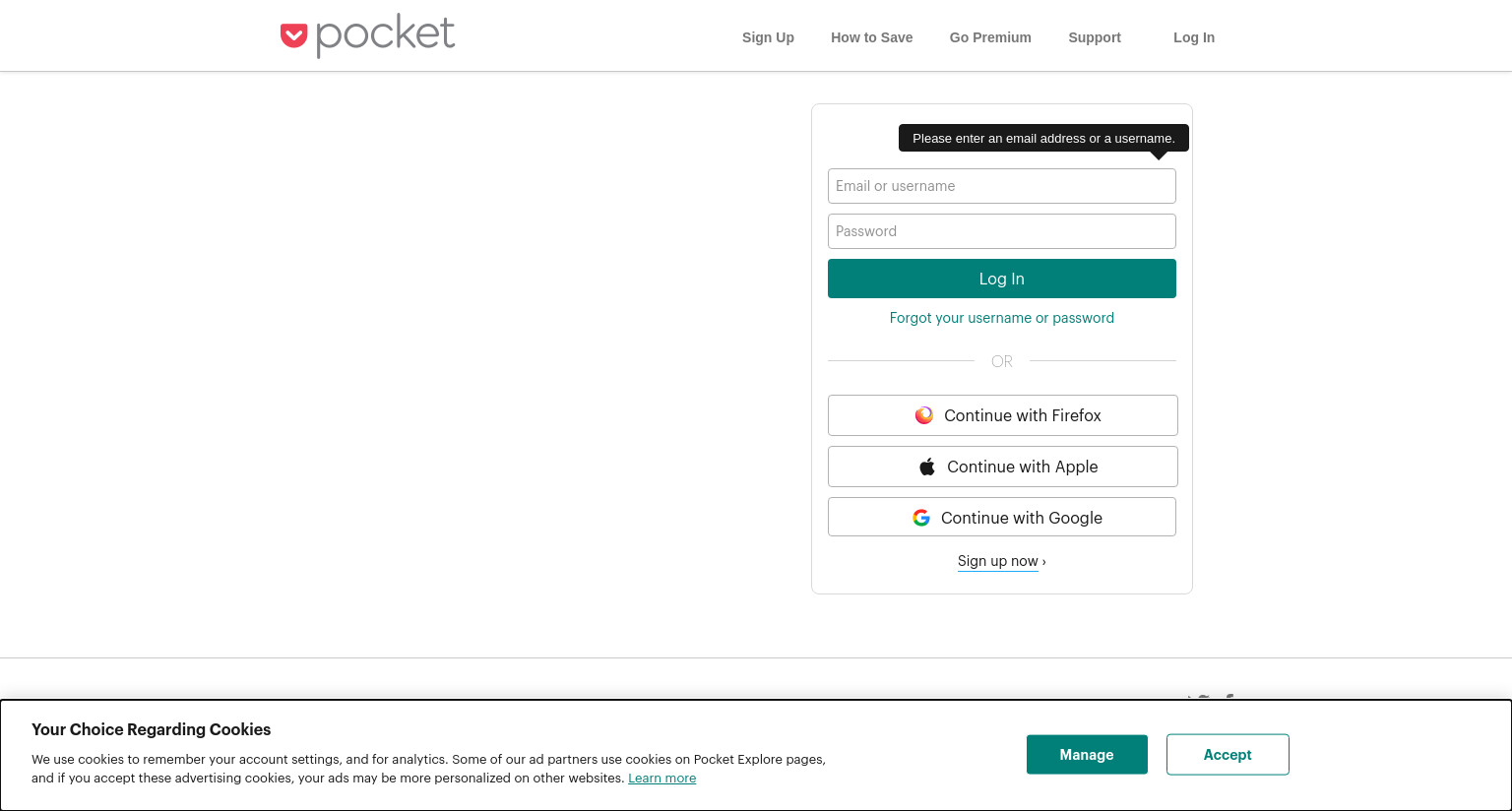
Task: Click the Your Choice Regarding Cookies heading
Action: click(x=151, y=729)
